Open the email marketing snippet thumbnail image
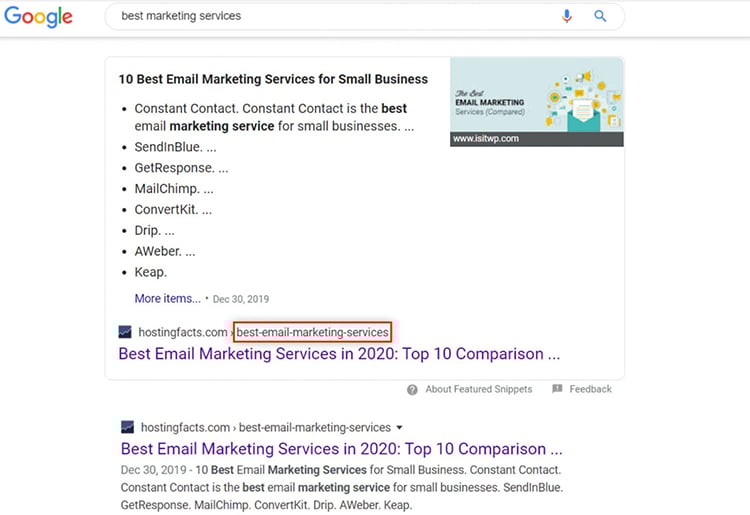The height and width of the screenshot is (515, 750). [x=536, y=94]
